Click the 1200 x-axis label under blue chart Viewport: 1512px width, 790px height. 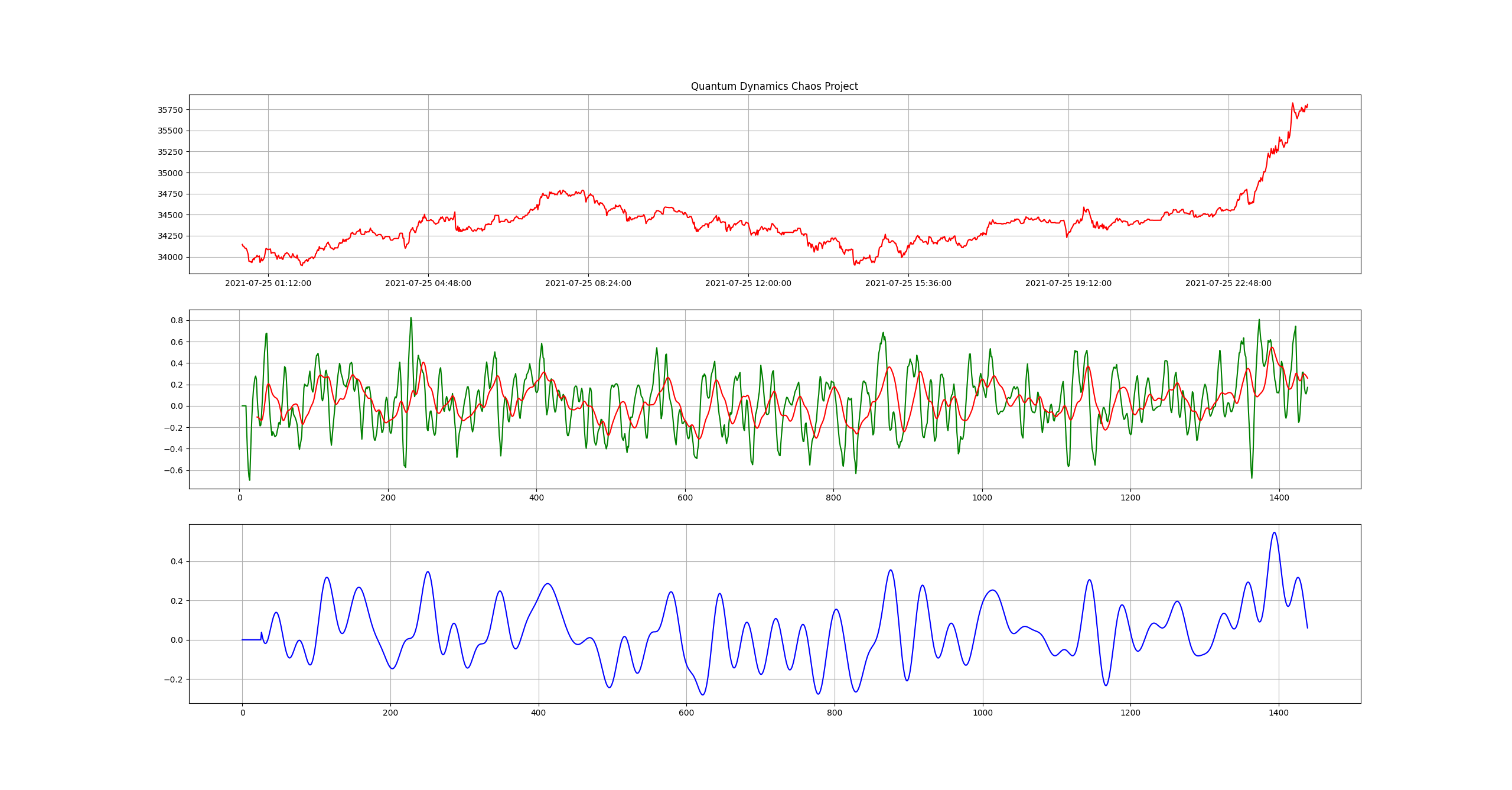pos(1130,713)
